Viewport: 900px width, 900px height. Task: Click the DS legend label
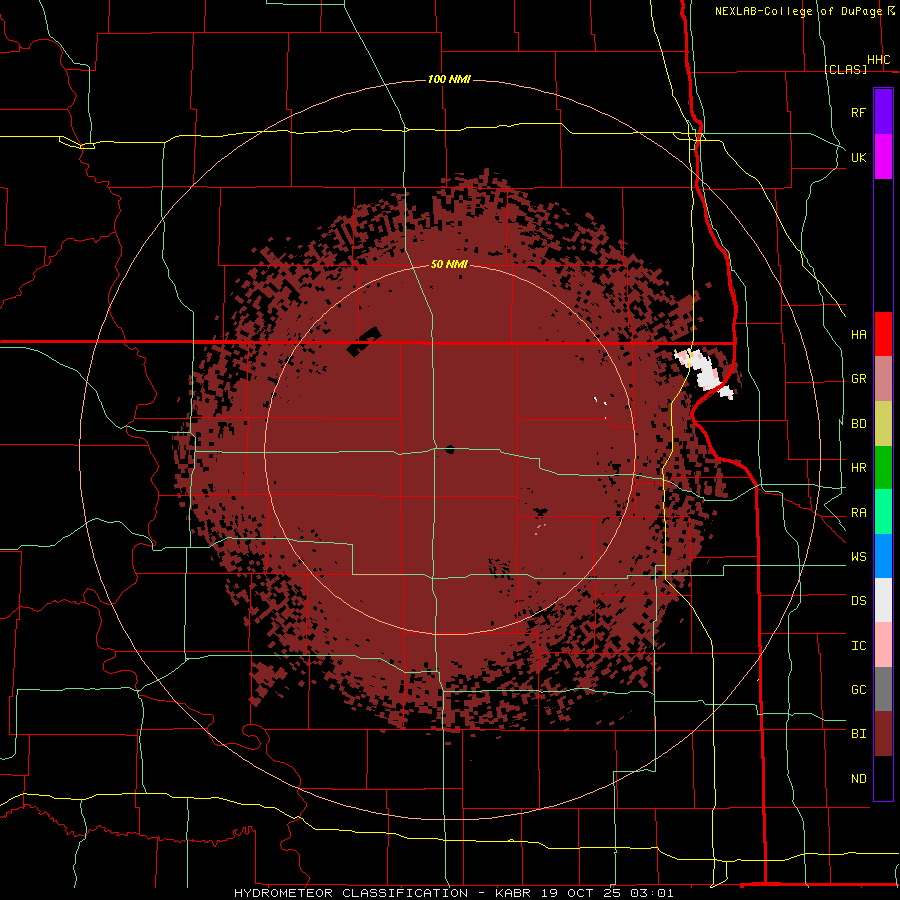click(x=858, y=601)
